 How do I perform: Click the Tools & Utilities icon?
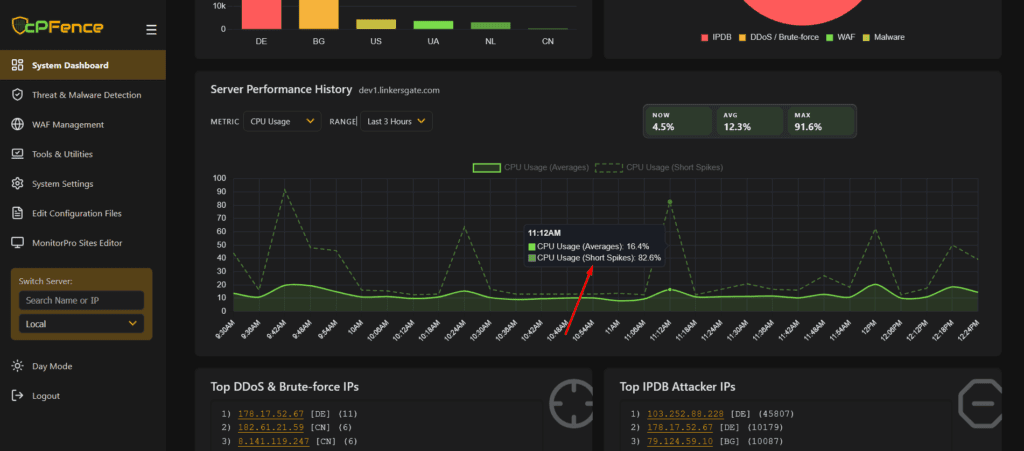coord(17,154)
